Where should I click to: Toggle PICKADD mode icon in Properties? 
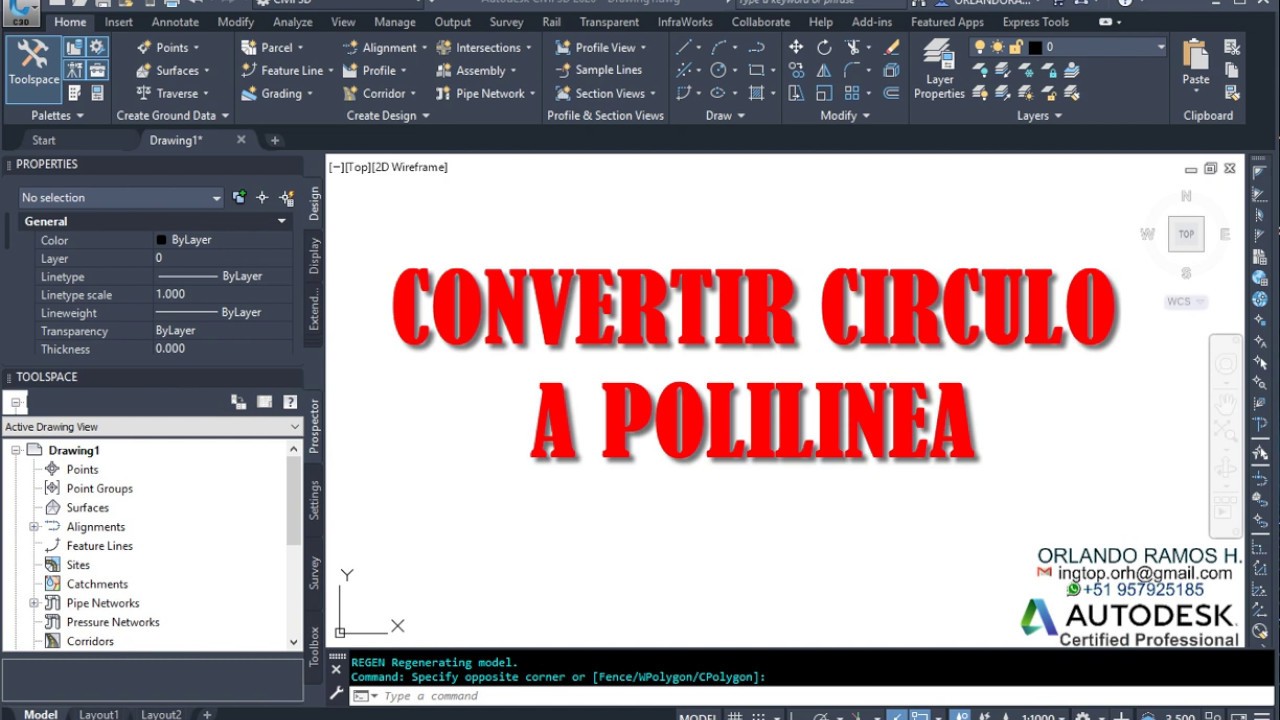[x=239, y=198]
